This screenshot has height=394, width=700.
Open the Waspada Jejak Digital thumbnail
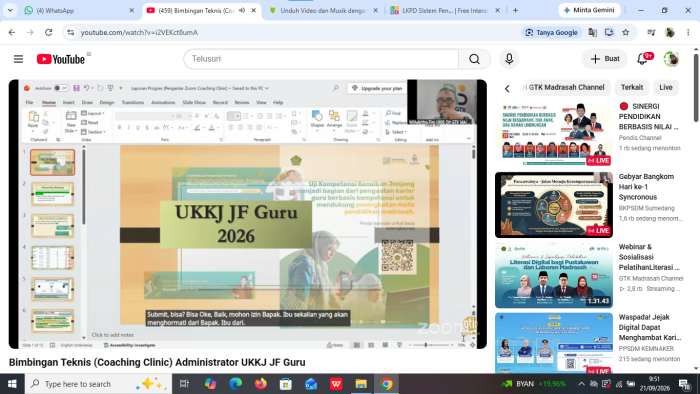pos(554,343)
